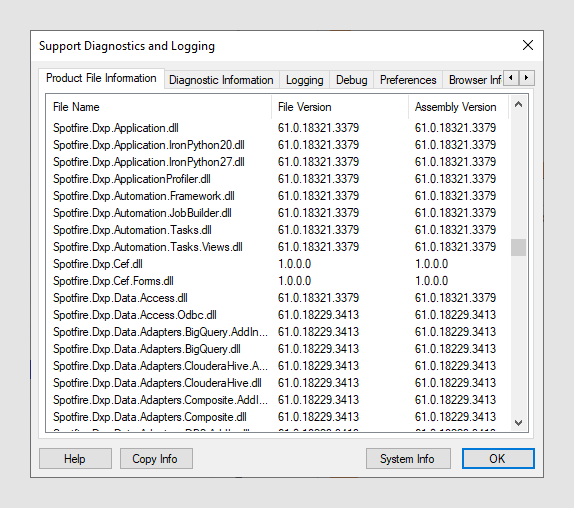Image resolution: width=574 pixels, height=508 pixels.
Task: Select Spotfire.Dxp.Cef.Forms.dll row
Action: (277, 281)
